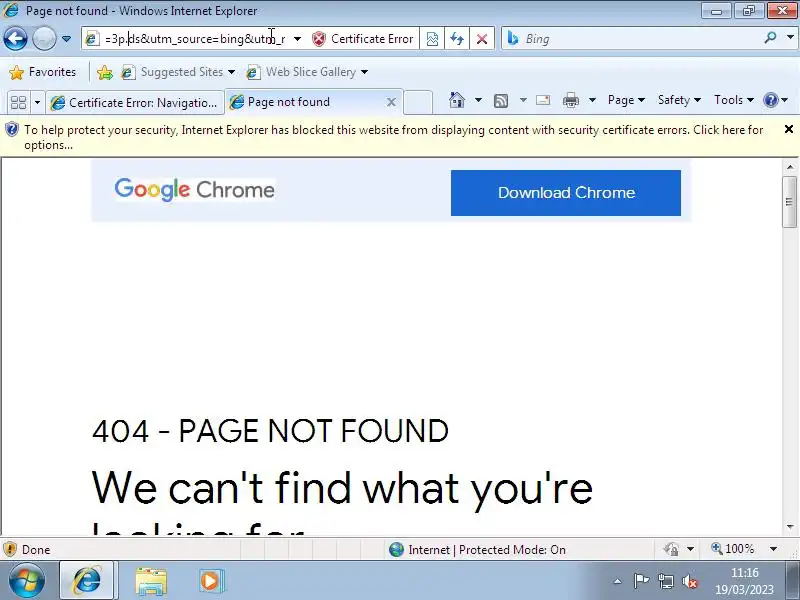Switch to the Certificate Error: Navigation tab

point(135,103)
